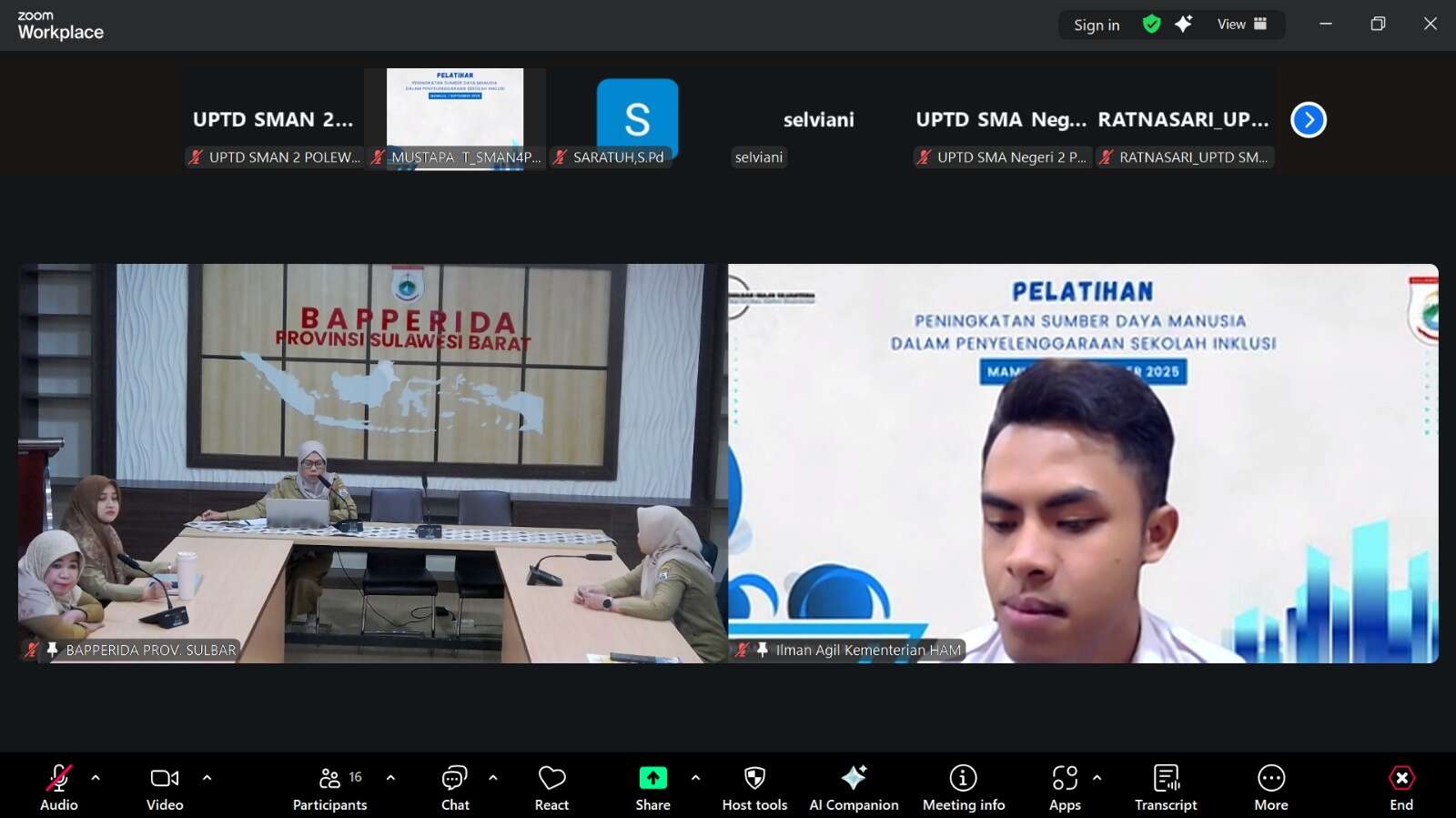Expand video options arrow next to Video
The height and width of the screenshot is (818, 1456).
pyautogui.click(x=207, y=778)
